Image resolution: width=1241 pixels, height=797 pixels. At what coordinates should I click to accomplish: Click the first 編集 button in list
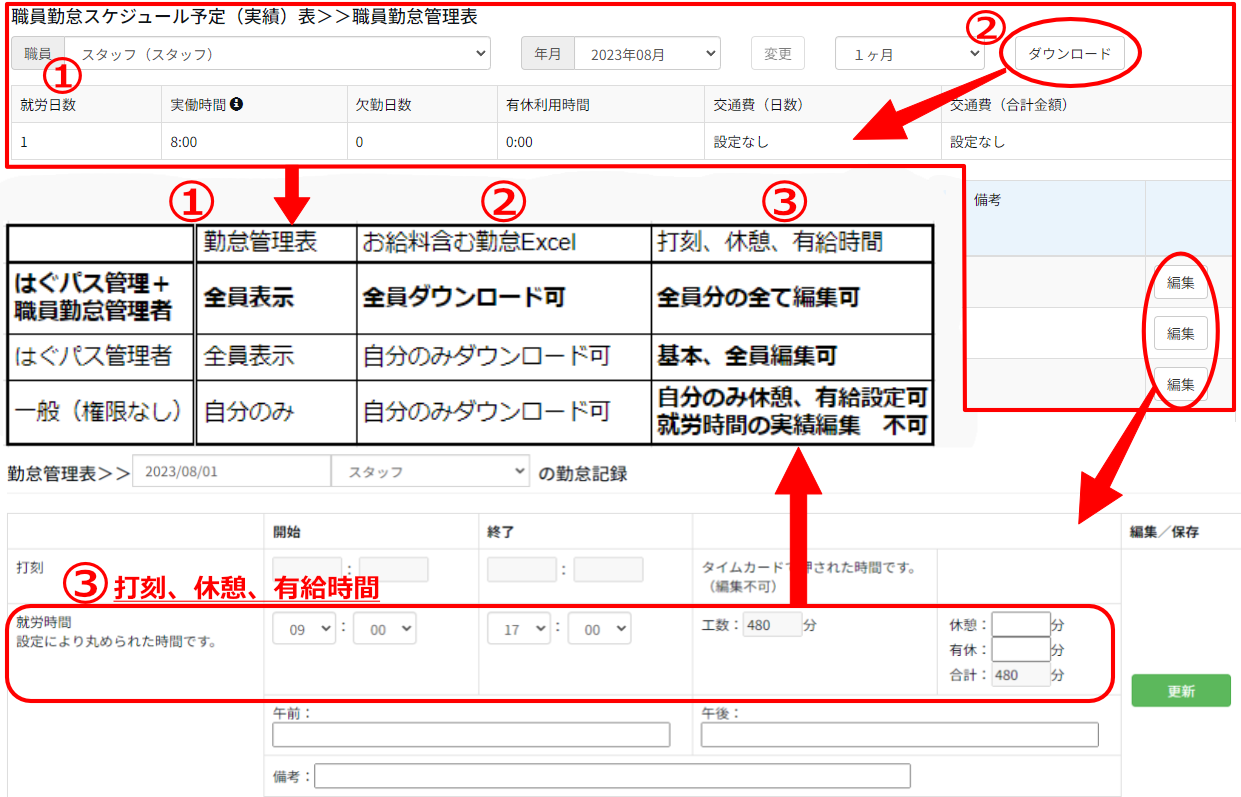pyautogui.click(x=1180, y=283)
